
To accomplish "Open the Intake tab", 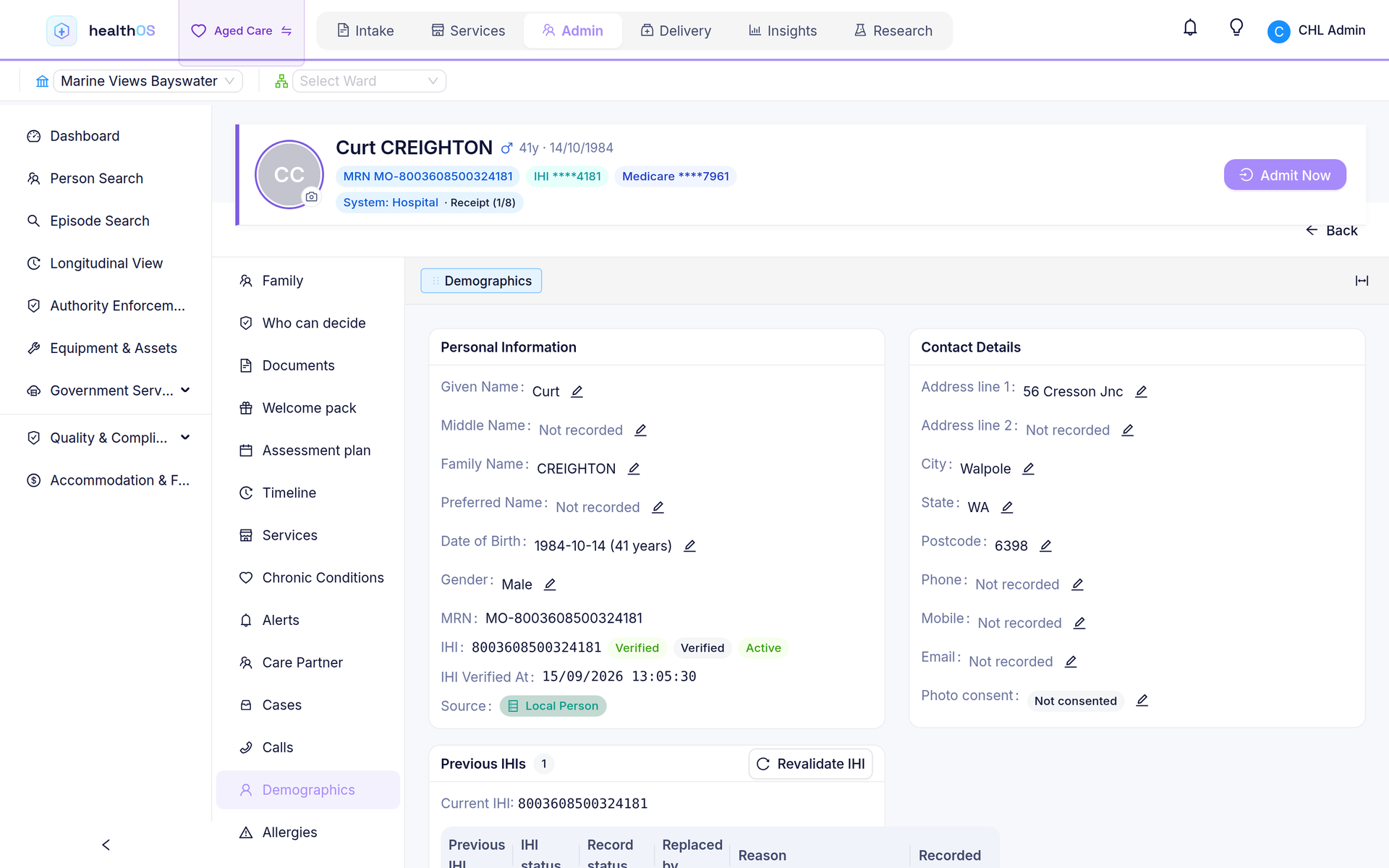I will pyautogui.click(x=365, y=30).
